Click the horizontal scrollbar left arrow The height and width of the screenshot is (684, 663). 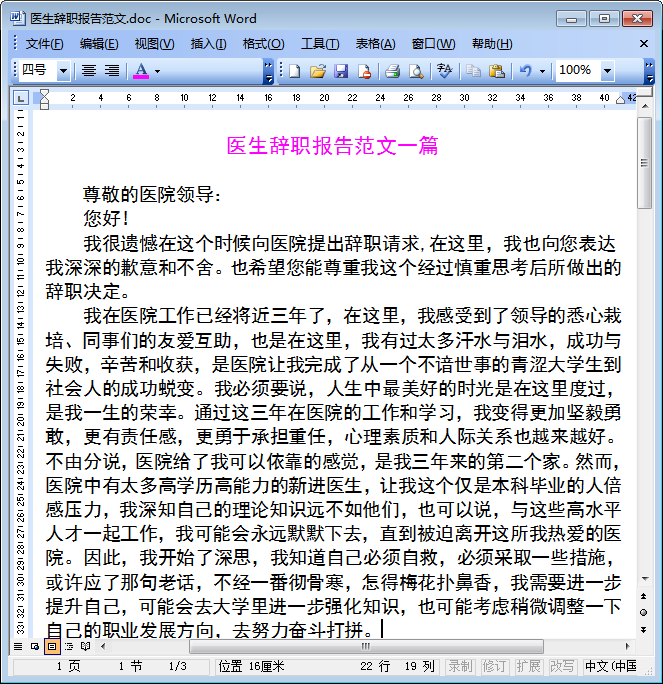[x=103, y=646]
